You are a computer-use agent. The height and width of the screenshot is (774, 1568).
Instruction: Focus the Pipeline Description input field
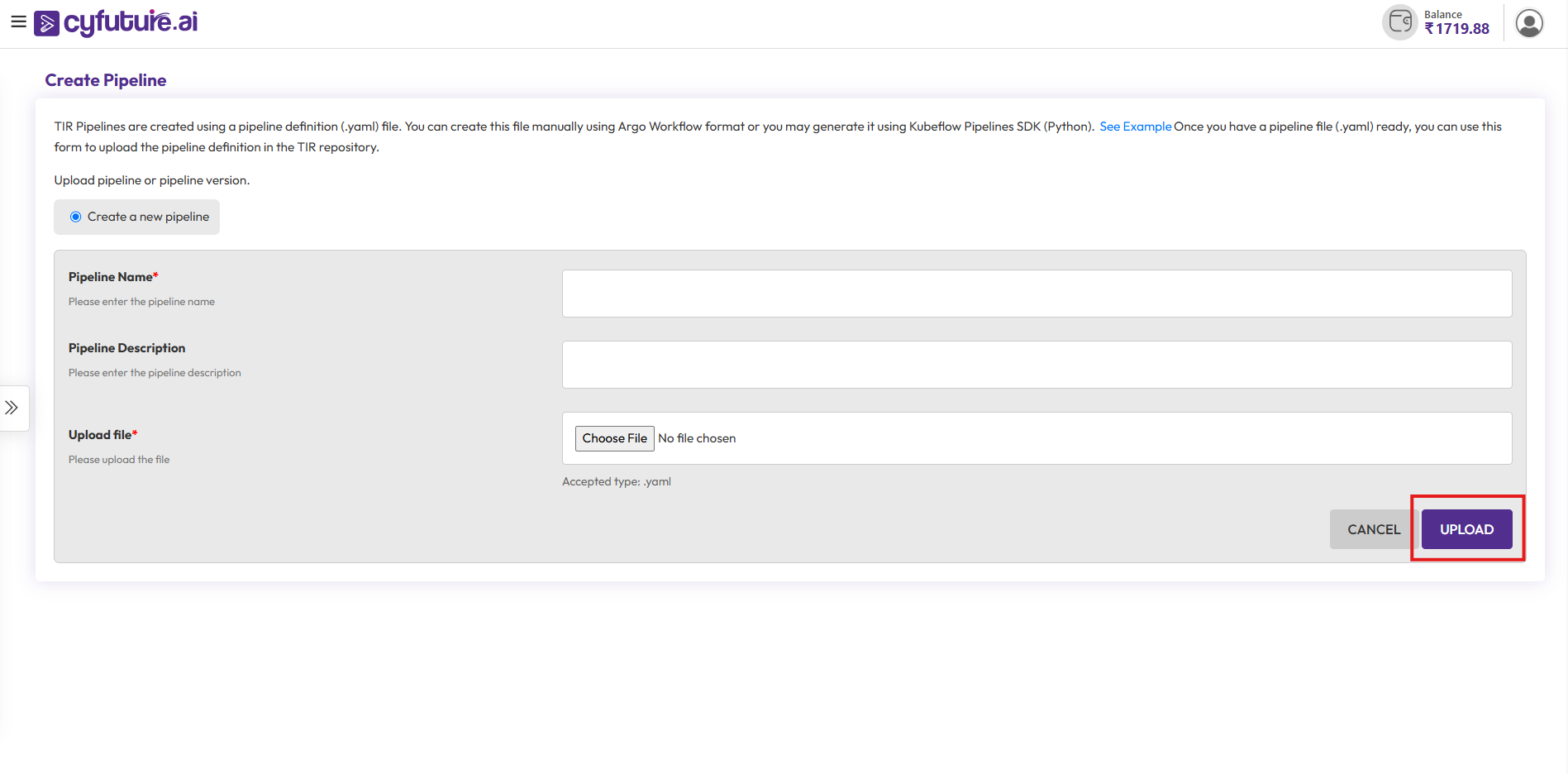click(x=1037, y=365)
